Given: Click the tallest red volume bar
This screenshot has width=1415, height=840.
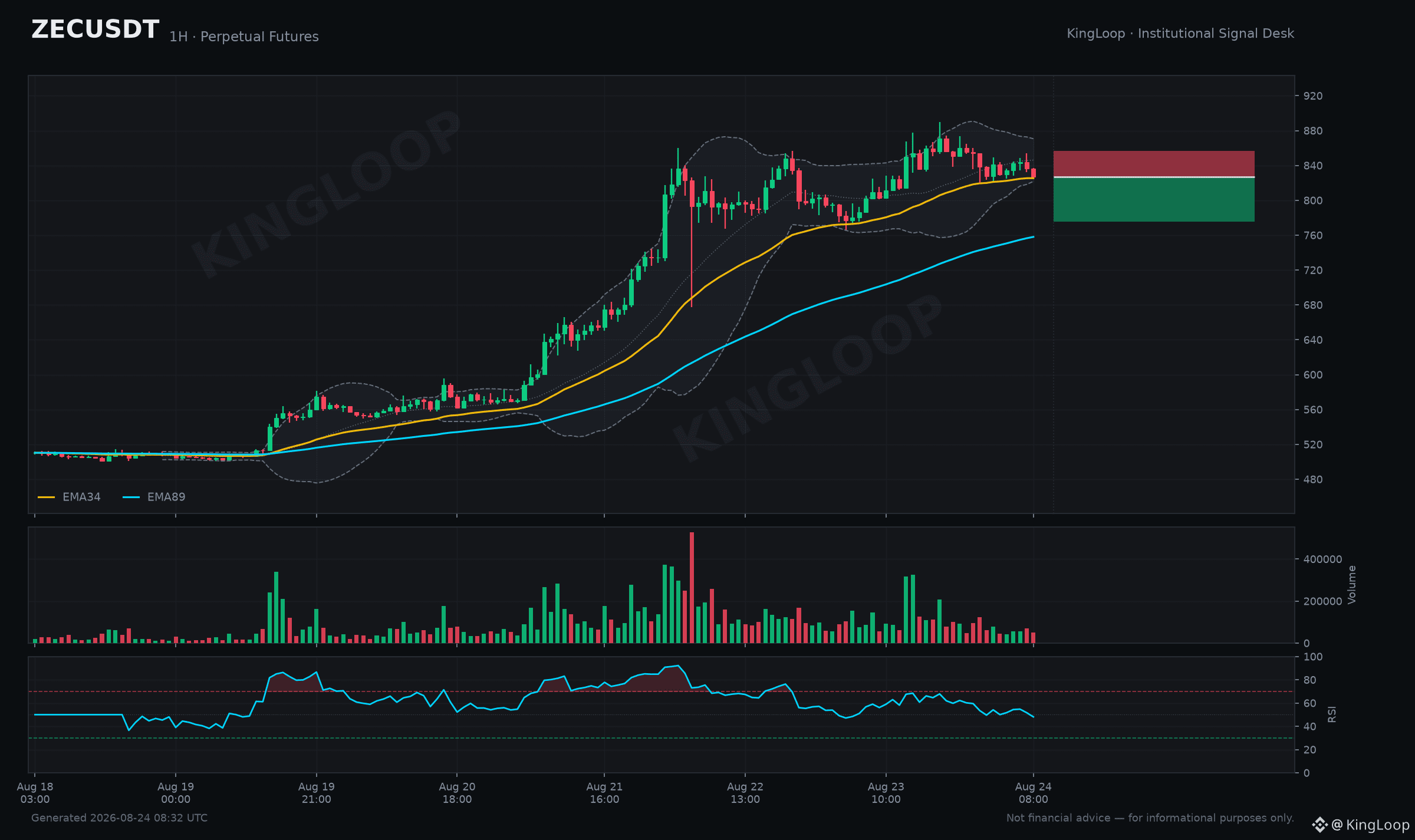Looking at the screenshot, I should coord(692,588).
